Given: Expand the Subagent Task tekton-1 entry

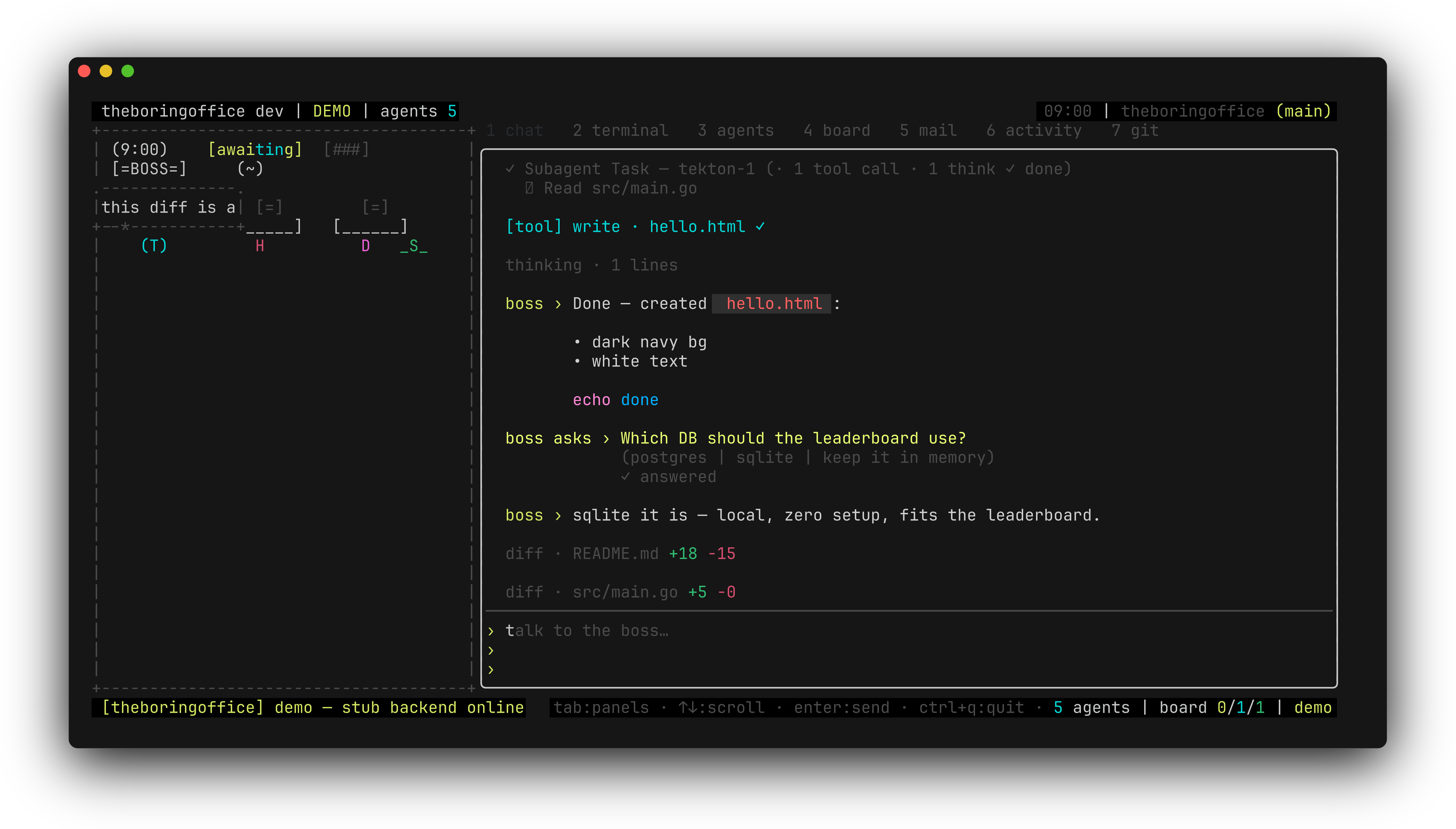Looking at the screenshot, I should (x=788, y=169).
